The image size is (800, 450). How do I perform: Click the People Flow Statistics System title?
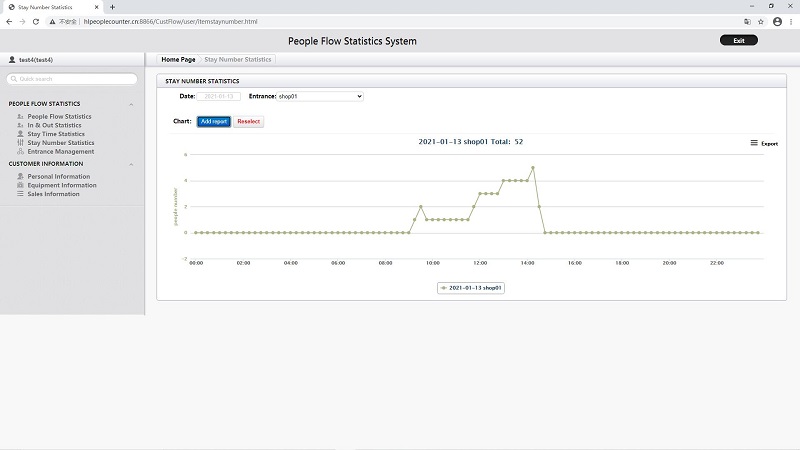click(x=352, y=41)
